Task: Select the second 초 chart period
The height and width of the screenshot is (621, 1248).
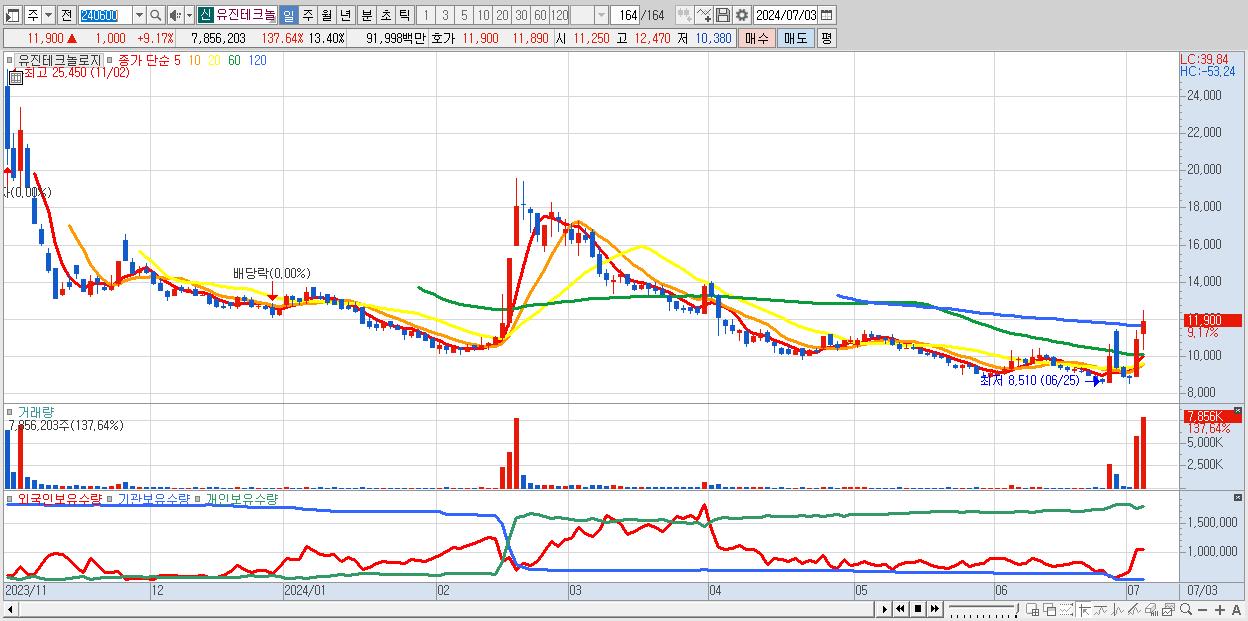Action: click(x=385, y=15)
